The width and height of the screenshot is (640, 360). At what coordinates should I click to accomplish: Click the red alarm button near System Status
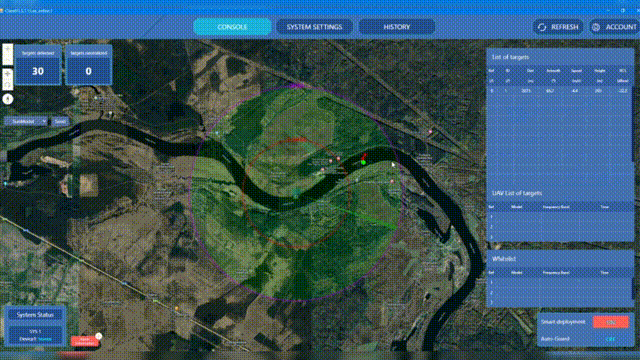84,341
